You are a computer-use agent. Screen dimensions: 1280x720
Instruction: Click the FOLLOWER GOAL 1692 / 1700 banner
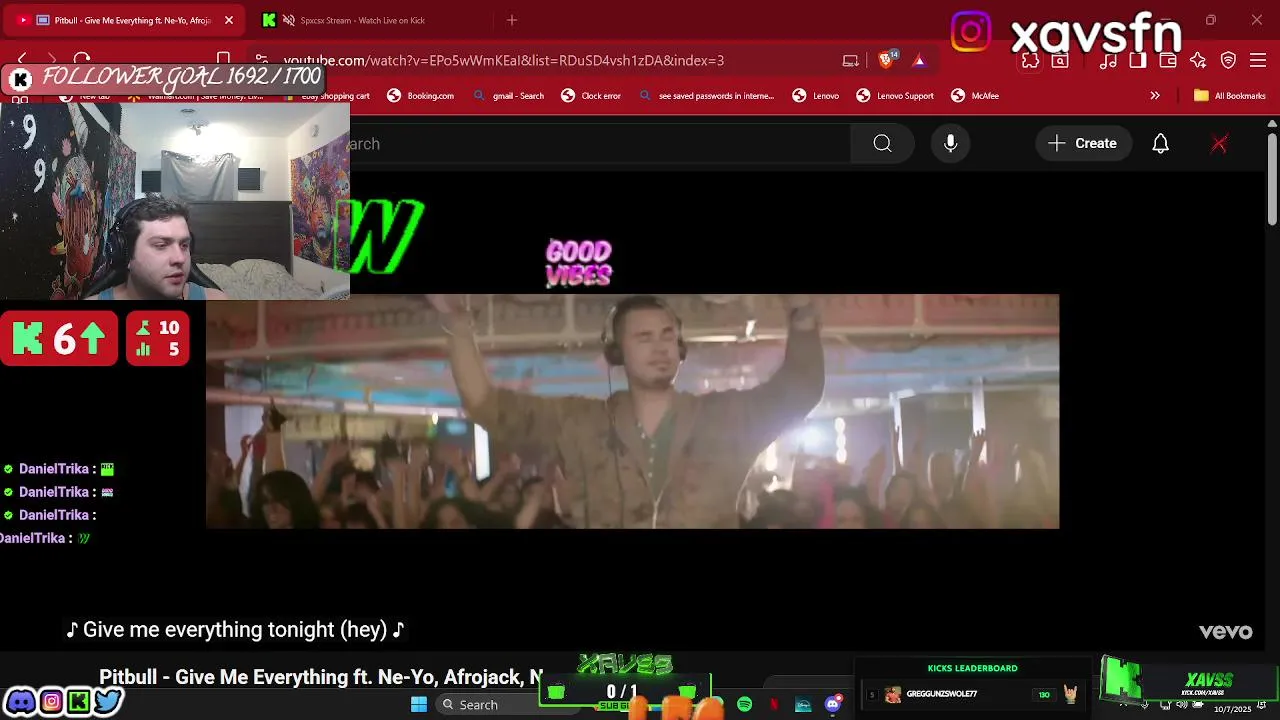[x=165, y=78]
